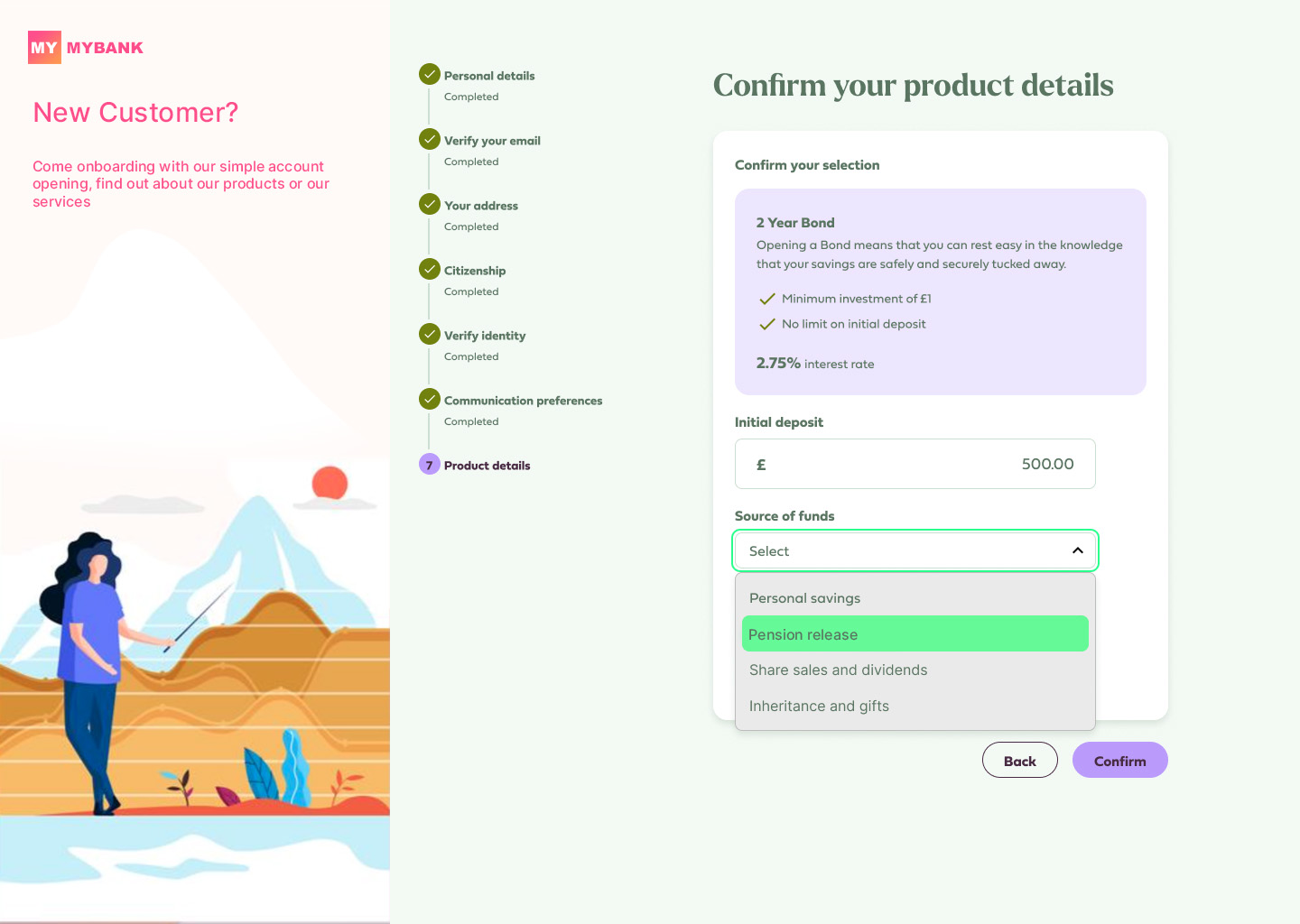This screenshot has width=1300, height=924.
Task: Click the Communication preferences checkmark icon
Action: [430, 400]
